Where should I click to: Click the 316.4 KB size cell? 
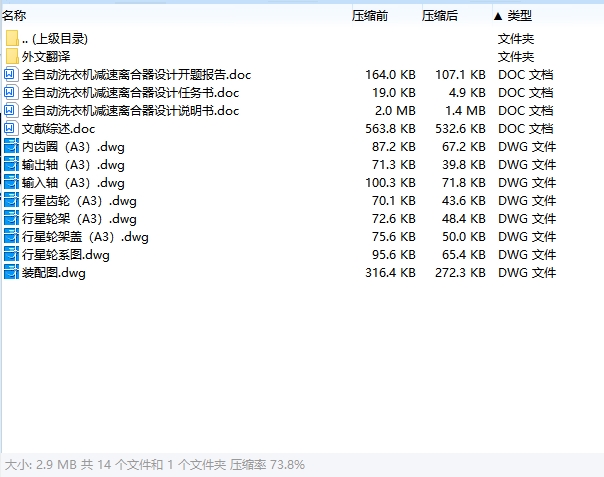[x=390, y=273]
